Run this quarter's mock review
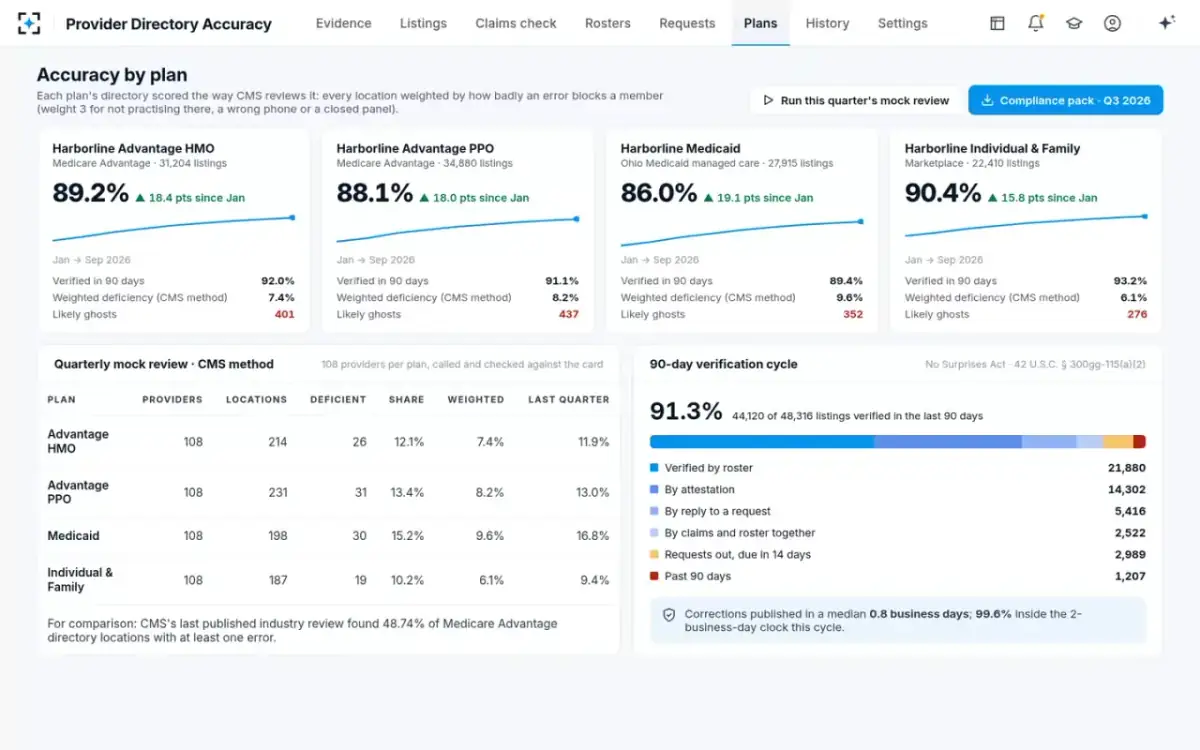This screenshot has height=750, width=1200. [855, 100]
